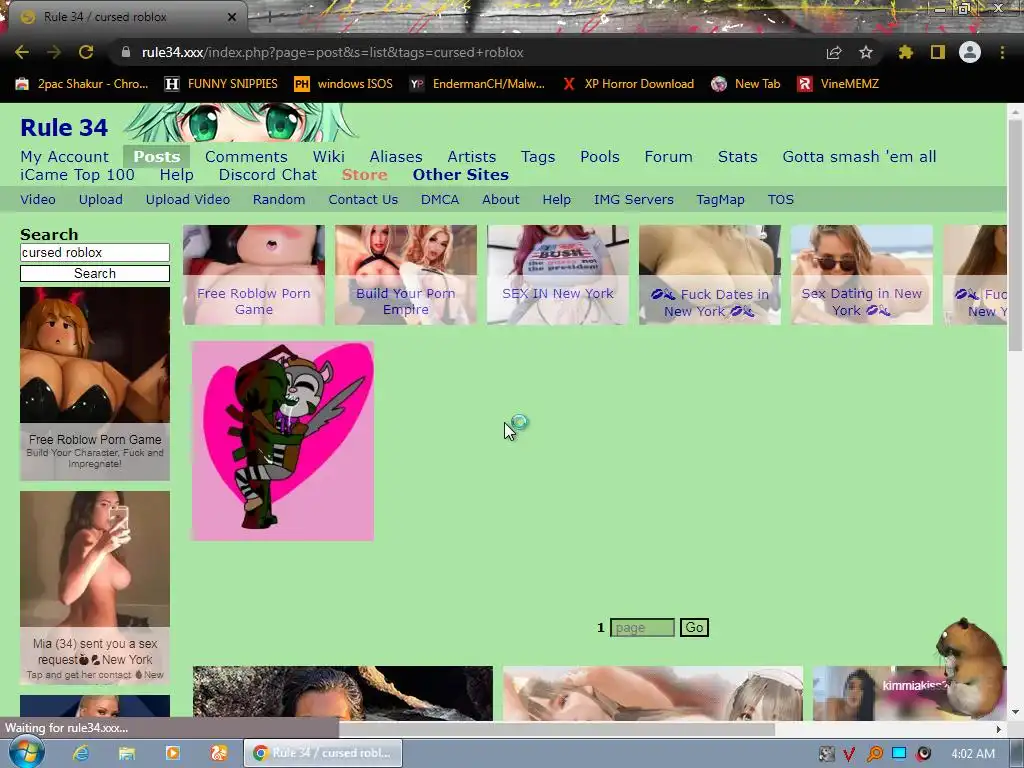Open the windows ISOS bookmark

point(344,84)
